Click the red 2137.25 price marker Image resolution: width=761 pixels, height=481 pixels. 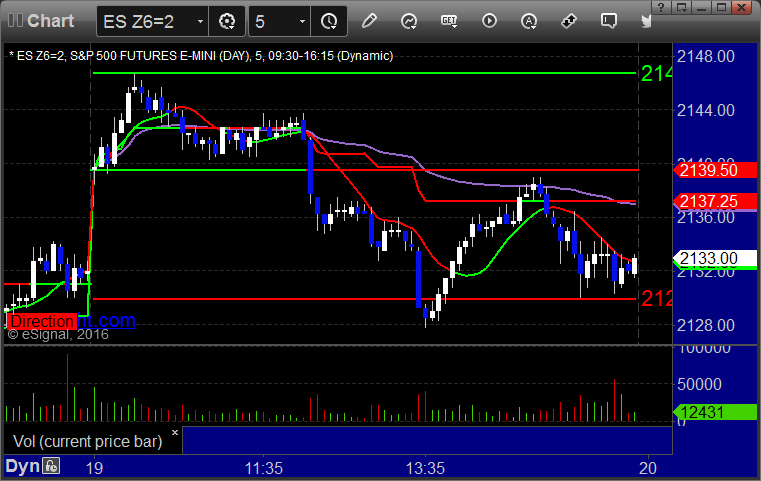tap(714, 201)
